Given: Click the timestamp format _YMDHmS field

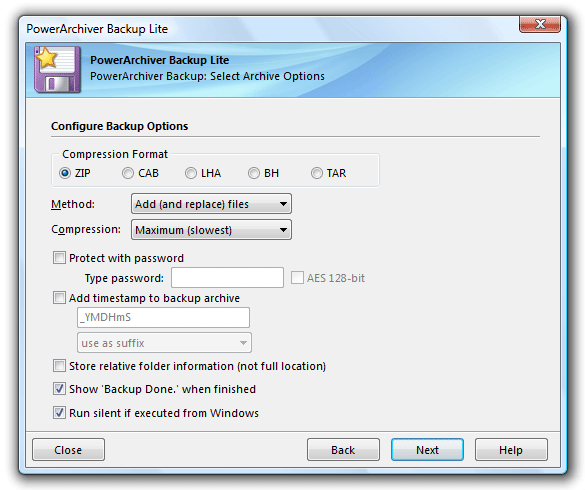Looking at the screenshot, I should coord(163,317).
